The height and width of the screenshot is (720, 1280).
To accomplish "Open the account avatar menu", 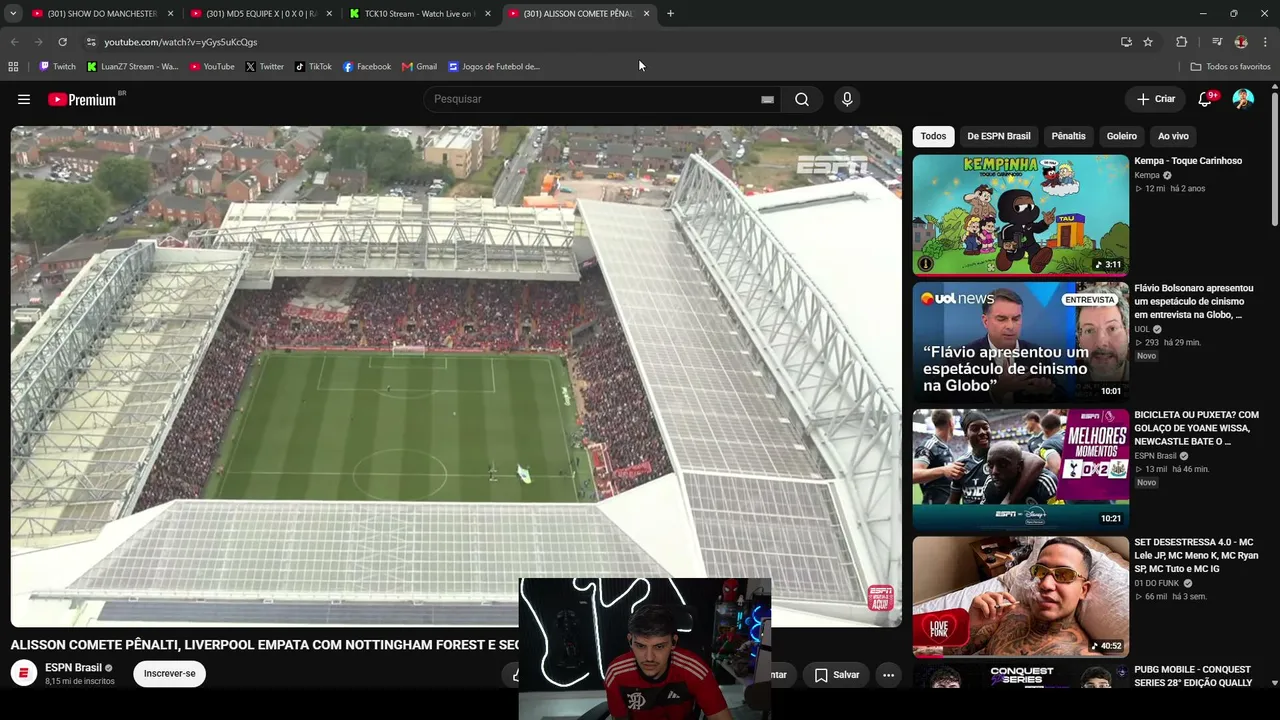I will pos(1243,99).
